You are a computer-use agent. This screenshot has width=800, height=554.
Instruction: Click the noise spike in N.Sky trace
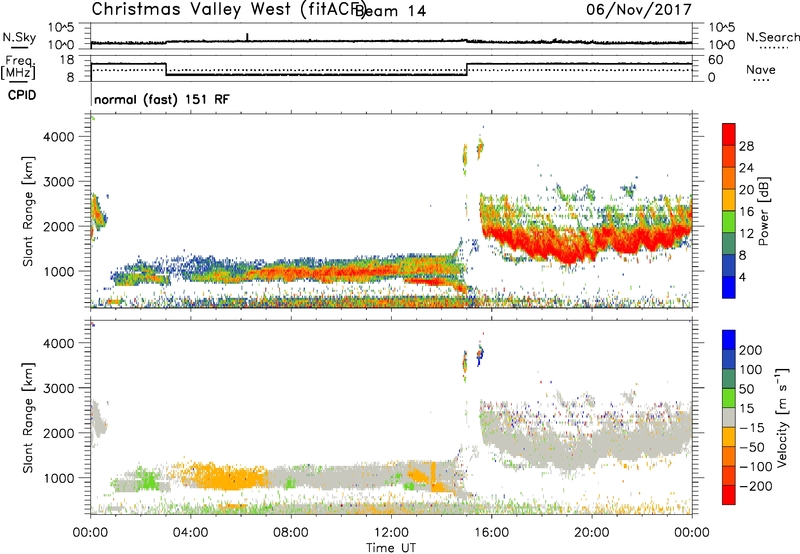(247, 37)
